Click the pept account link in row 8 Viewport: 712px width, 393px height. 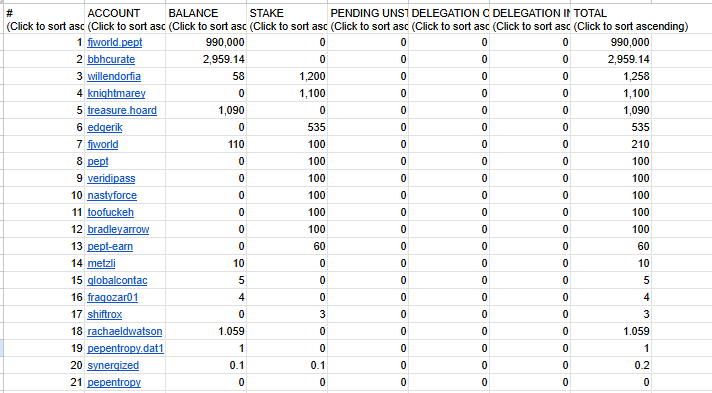click(x=98, y=161)
